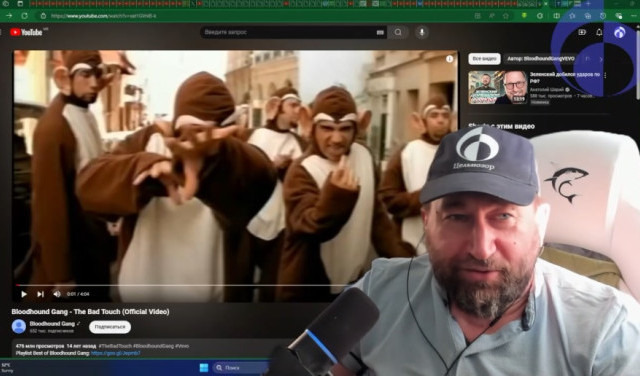Open options menu for 'Зеленский добился ударов' video
The image size is (640, 376).
[x=605, y=75]
